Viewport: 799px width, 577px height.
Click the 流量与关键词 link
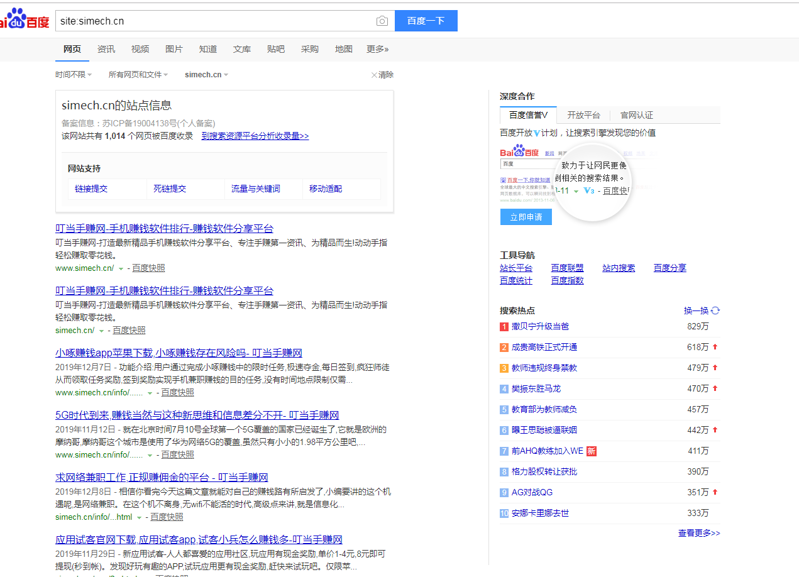click(256, 189)
